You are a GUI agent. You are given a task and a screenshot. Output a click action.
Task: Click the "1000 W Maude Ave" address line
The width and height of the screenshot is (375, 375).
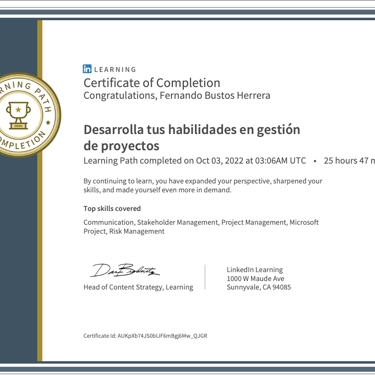pos(255,279)
